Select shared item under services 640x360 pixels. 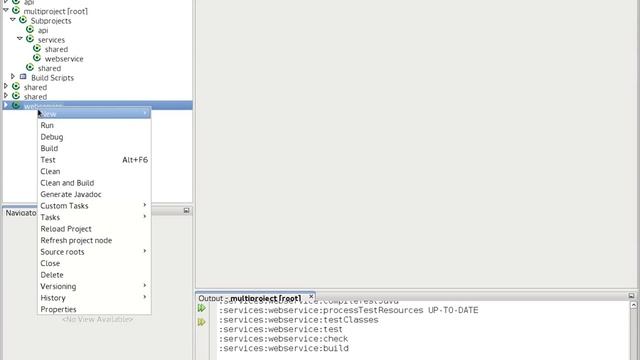click(x=56, y=49)
